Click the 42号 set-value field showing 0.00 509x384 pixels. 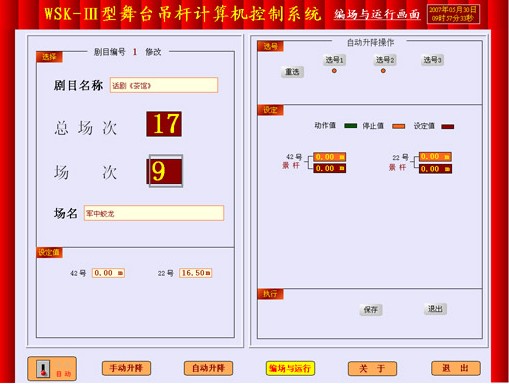pyautogui.click(x=108, y=273)
